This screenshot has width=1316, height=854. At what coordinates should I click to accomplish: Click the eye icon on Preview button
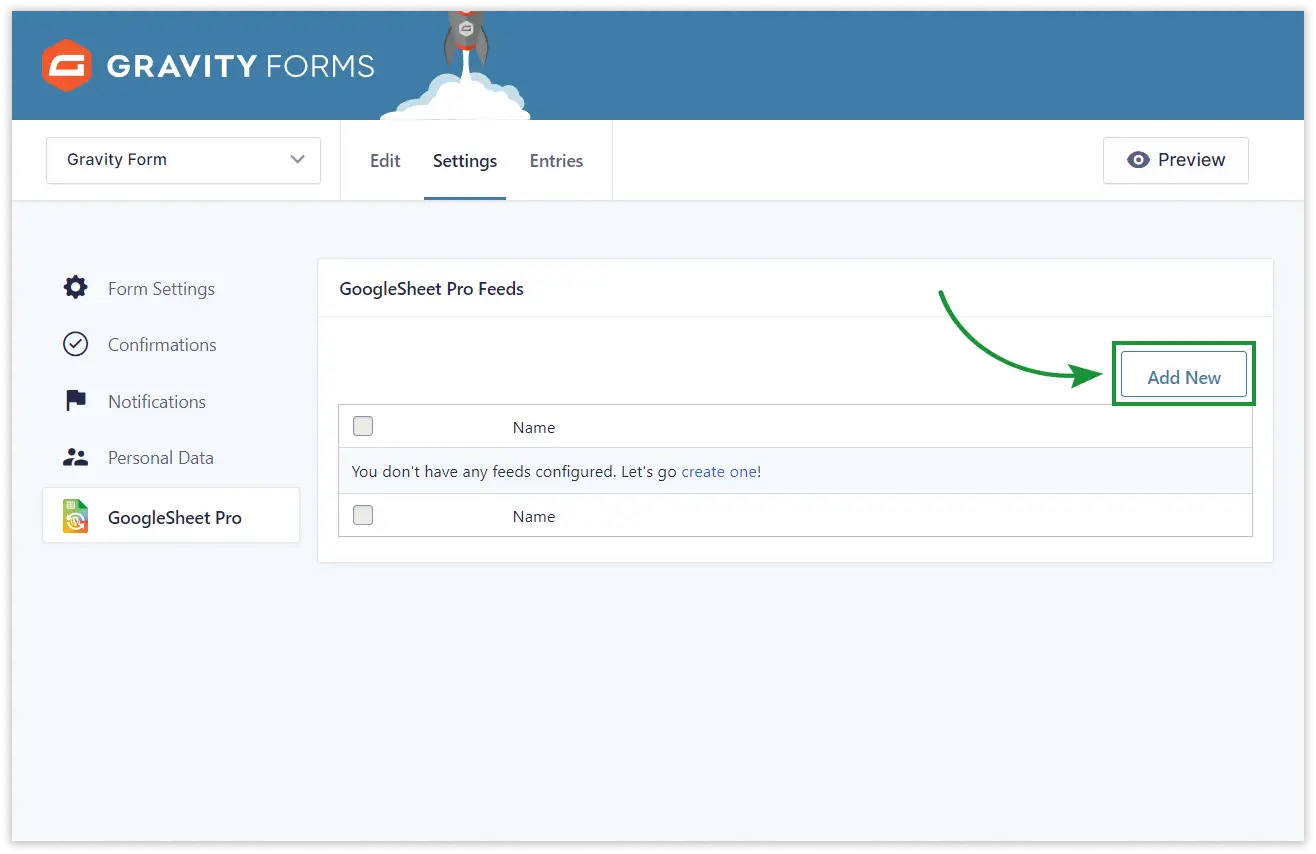click(1138, 160)
